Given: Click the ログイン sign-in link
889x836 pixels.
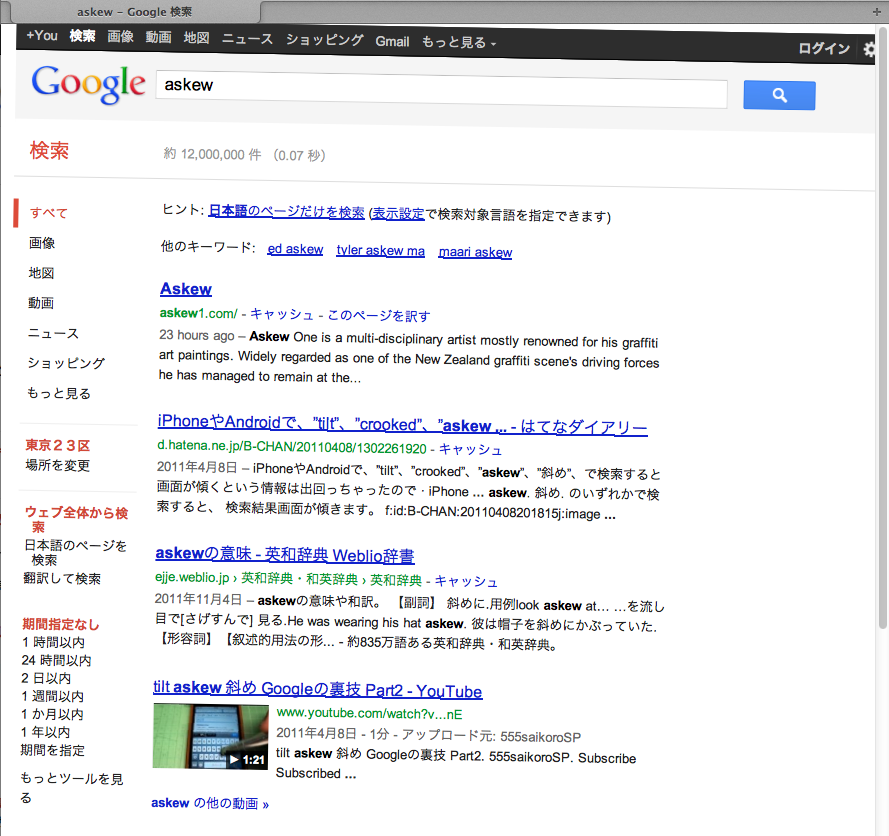Looking at the screenshot, I should 824,49.
